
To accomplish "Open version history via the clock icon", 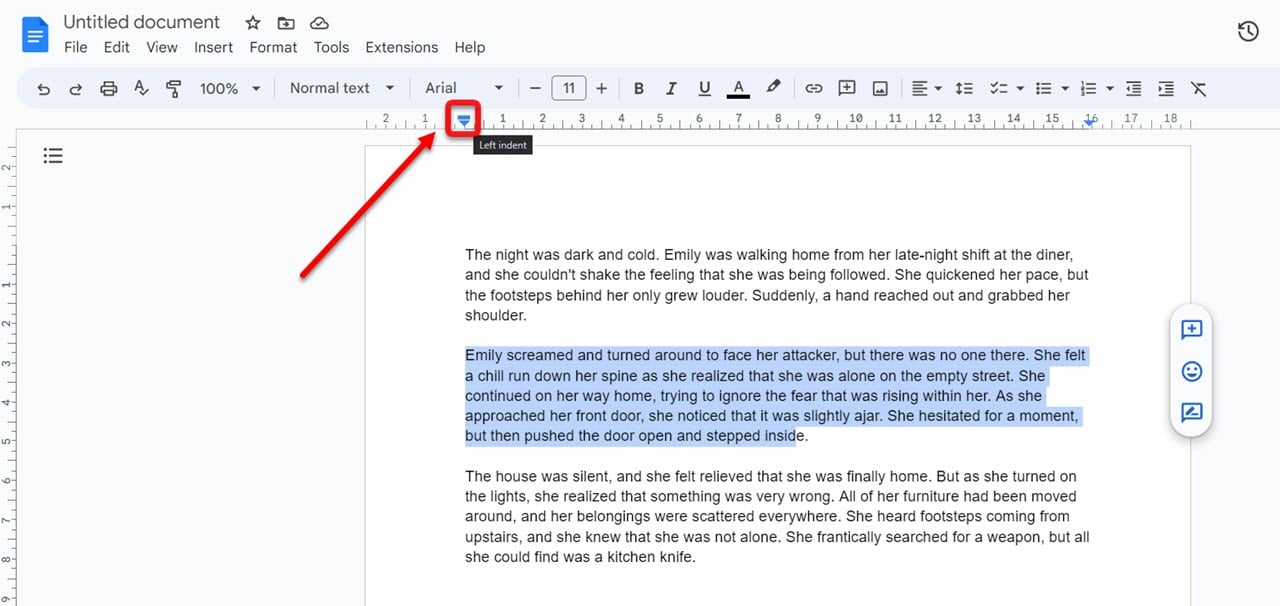I will tap(1248, 31).
